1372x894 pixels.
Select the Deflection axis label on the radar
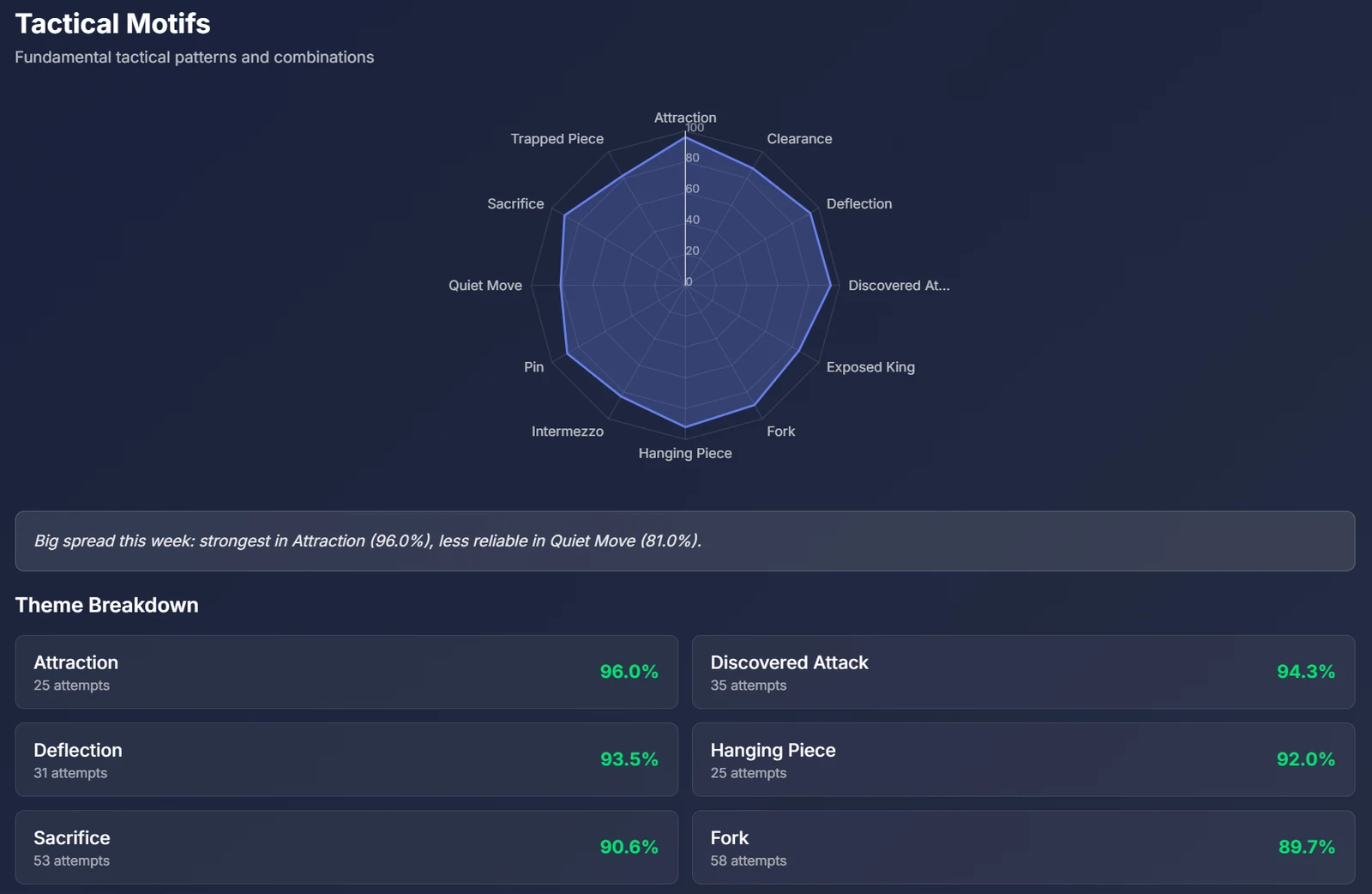coord(858,204)
